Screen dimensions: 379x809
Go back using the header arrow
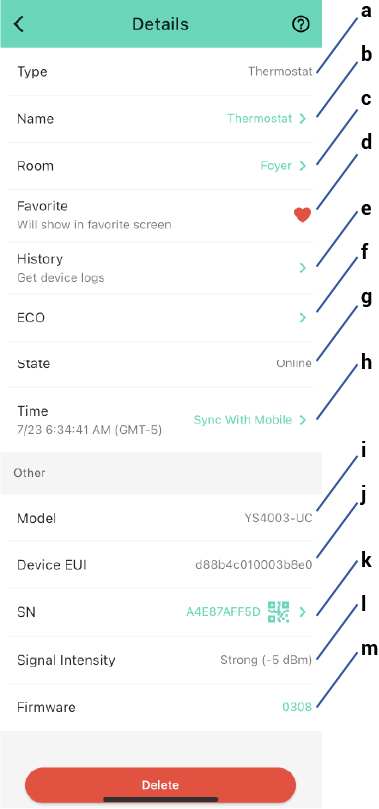tap(19, 24)
